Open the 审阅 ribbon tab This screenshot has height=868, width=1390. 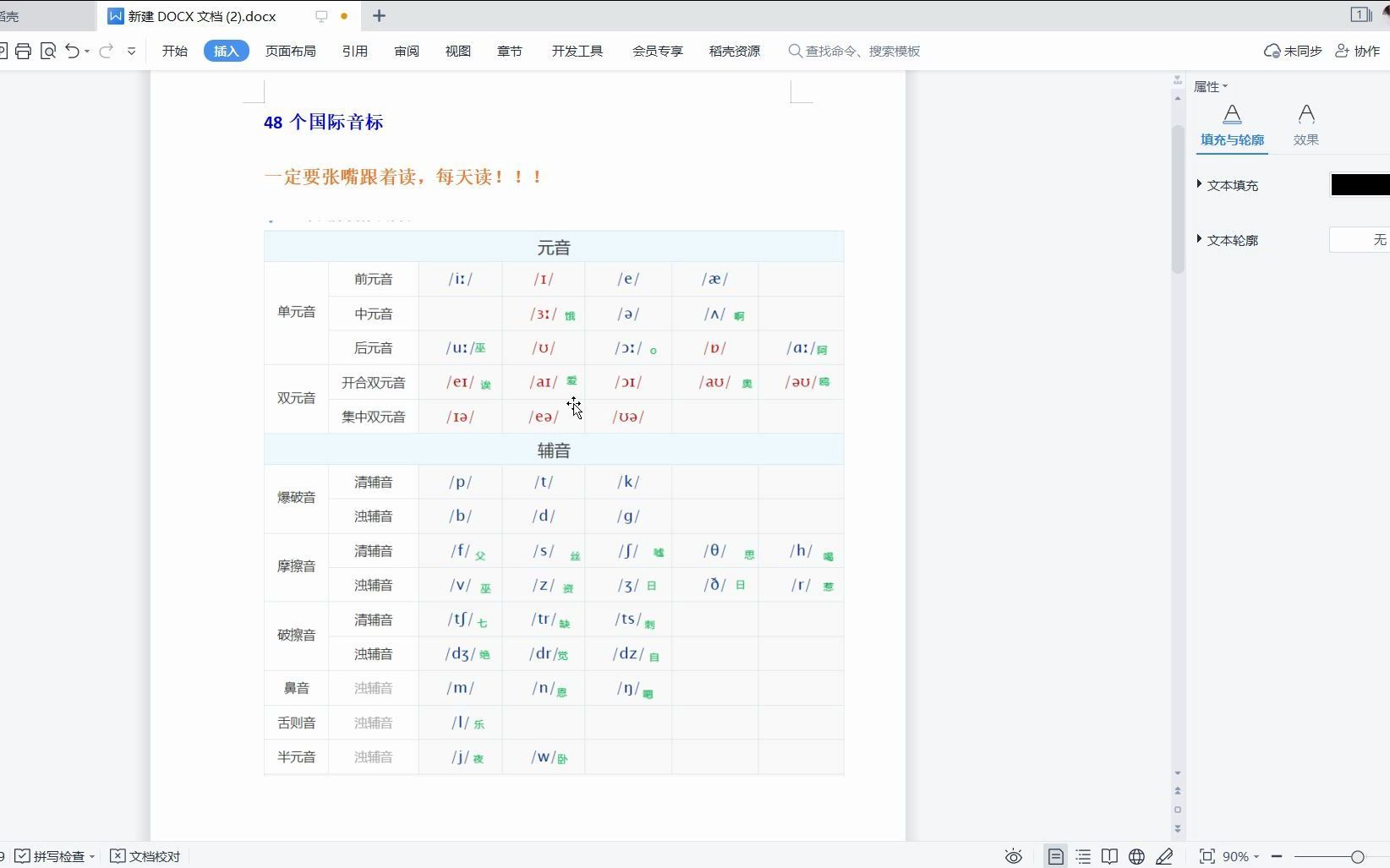click(407, 51)
